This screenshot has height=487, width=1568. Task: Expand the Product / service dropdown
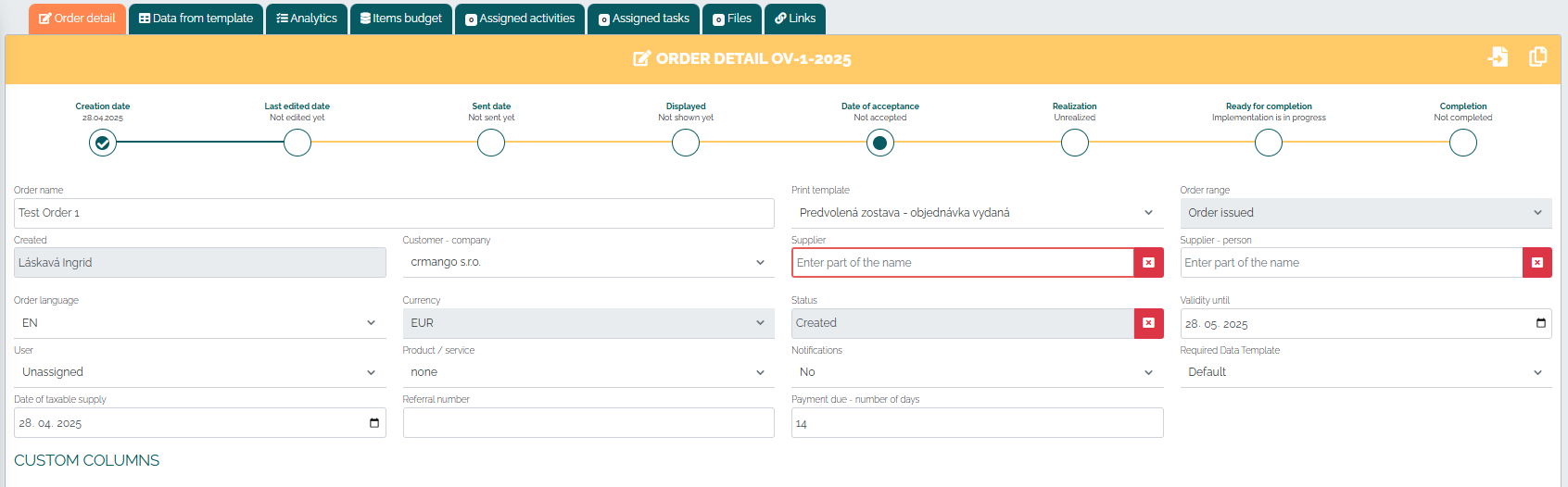(588, 372)
